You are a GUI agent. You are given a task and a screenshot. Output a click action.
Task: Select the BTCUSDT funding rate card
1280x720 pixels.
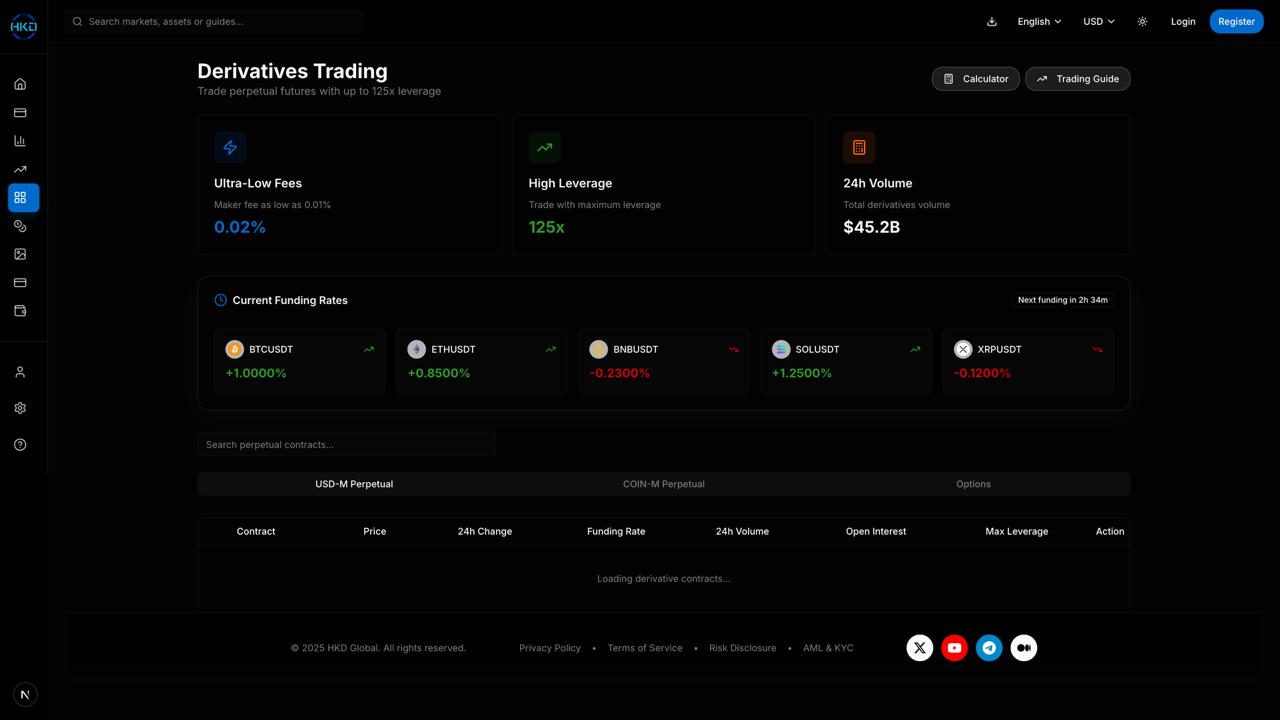299,361
